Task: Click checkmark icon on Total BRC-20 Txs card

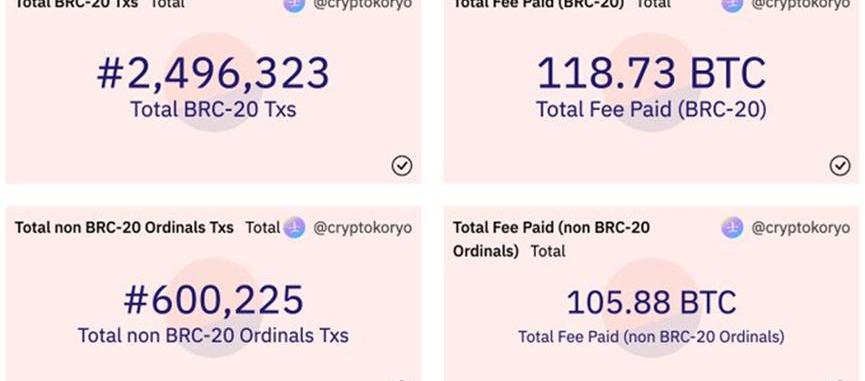Action: (402, 165)
